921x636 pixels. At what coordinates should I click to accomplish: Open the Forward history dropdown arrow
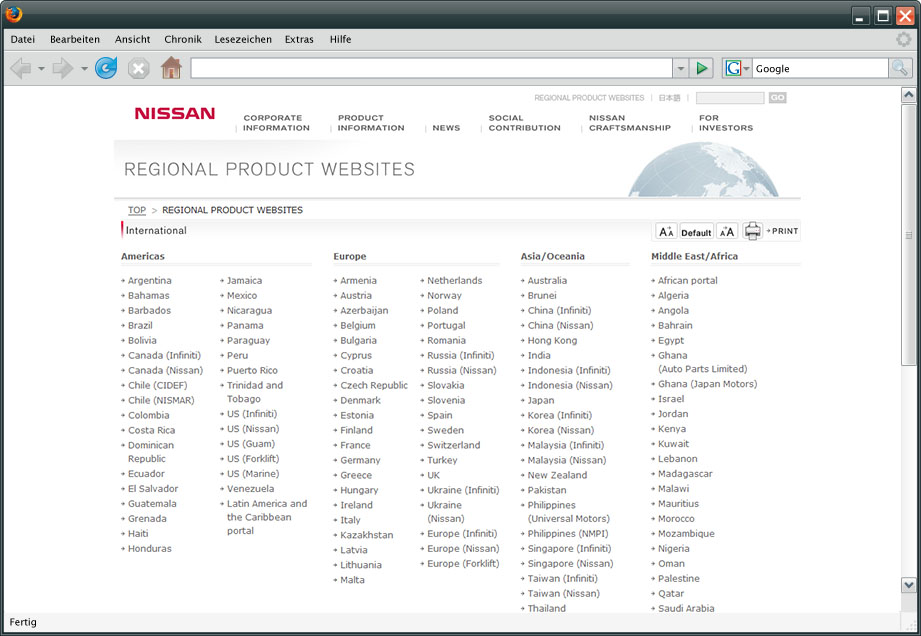tap(84, 69)
